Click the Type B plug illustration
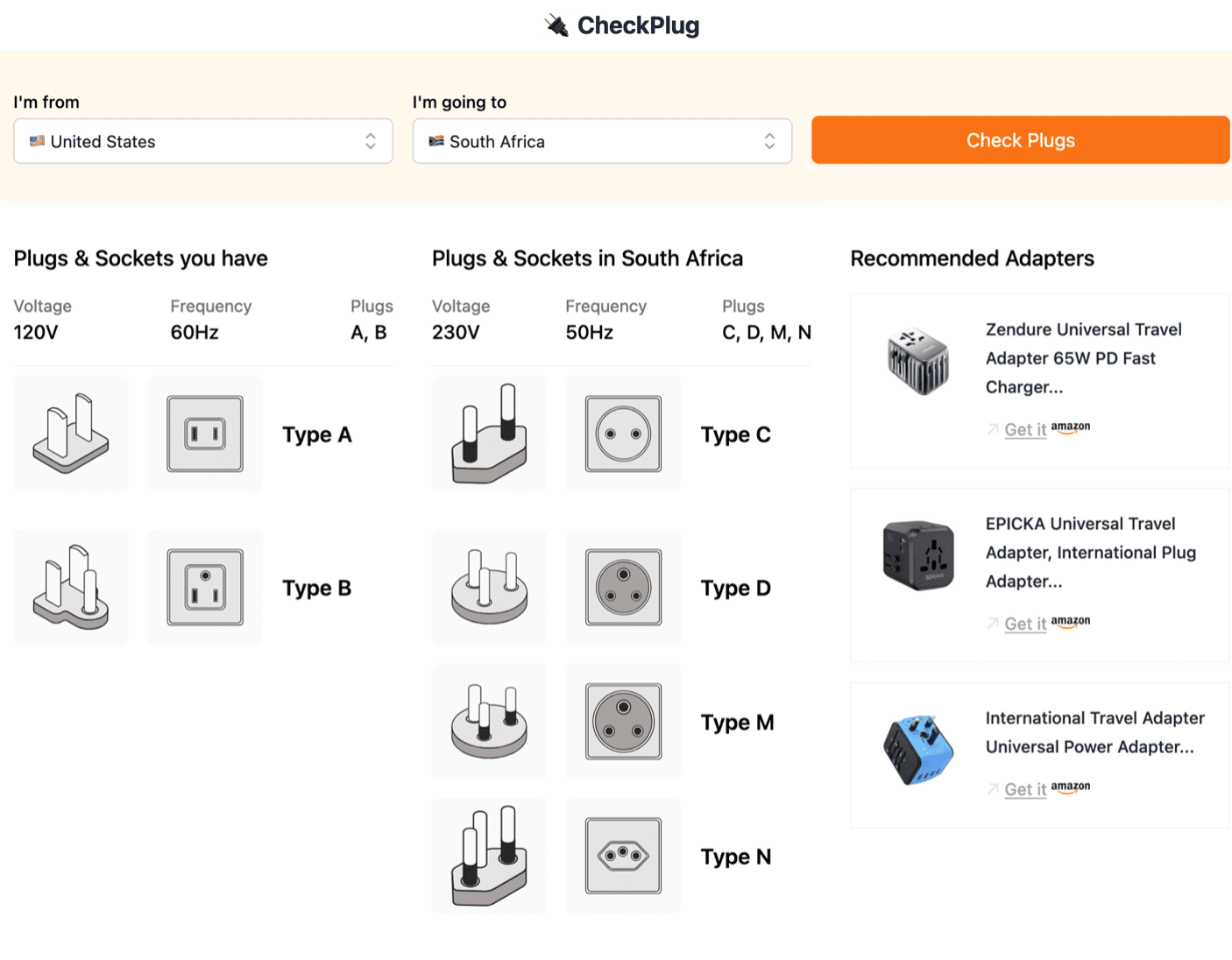1232x960 pixels. pos(71,587)
